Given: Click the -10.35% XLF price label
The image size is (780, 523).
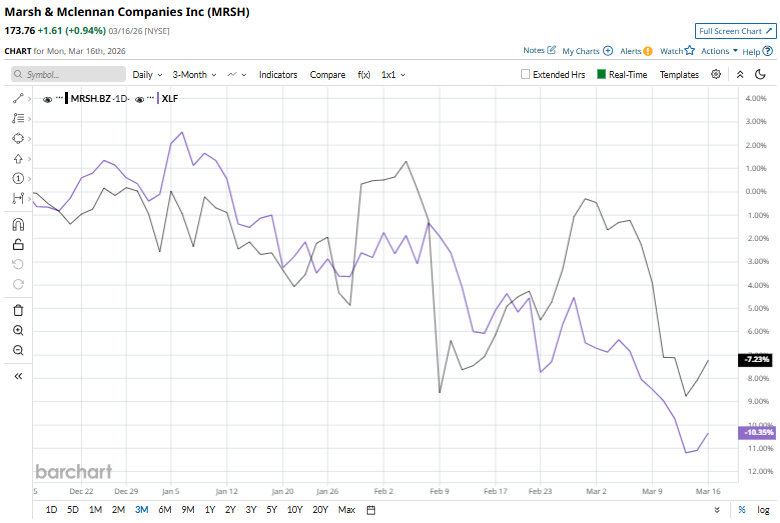Looking at the screenshot, I should (757, 432).
